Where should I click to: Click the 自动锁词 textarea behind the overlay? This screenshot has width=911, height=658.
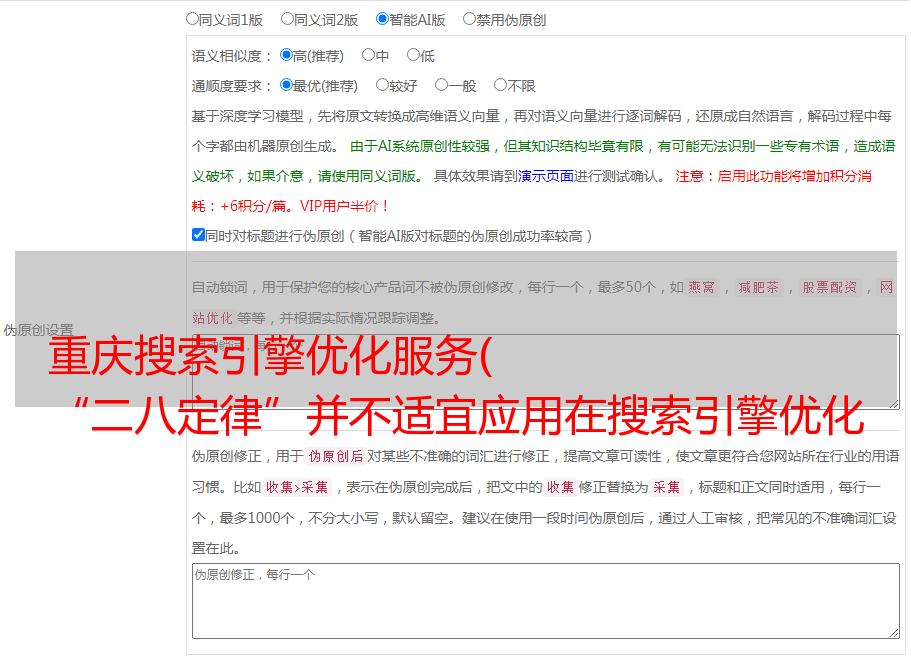tap(546, 372)
